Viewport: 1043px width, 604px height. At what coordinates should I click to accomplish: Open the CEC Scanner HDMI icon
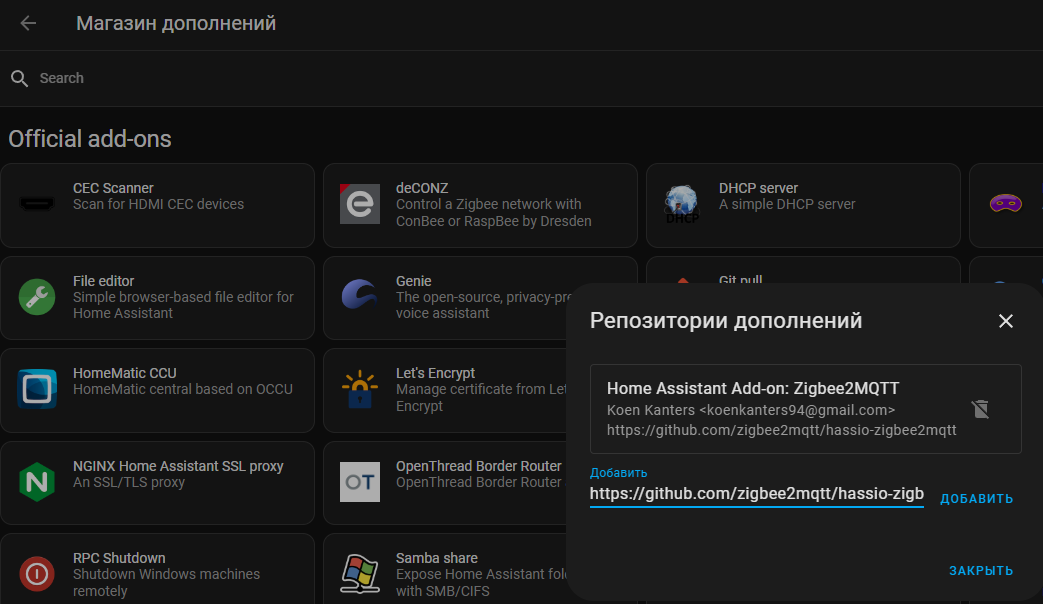point(37,204)
